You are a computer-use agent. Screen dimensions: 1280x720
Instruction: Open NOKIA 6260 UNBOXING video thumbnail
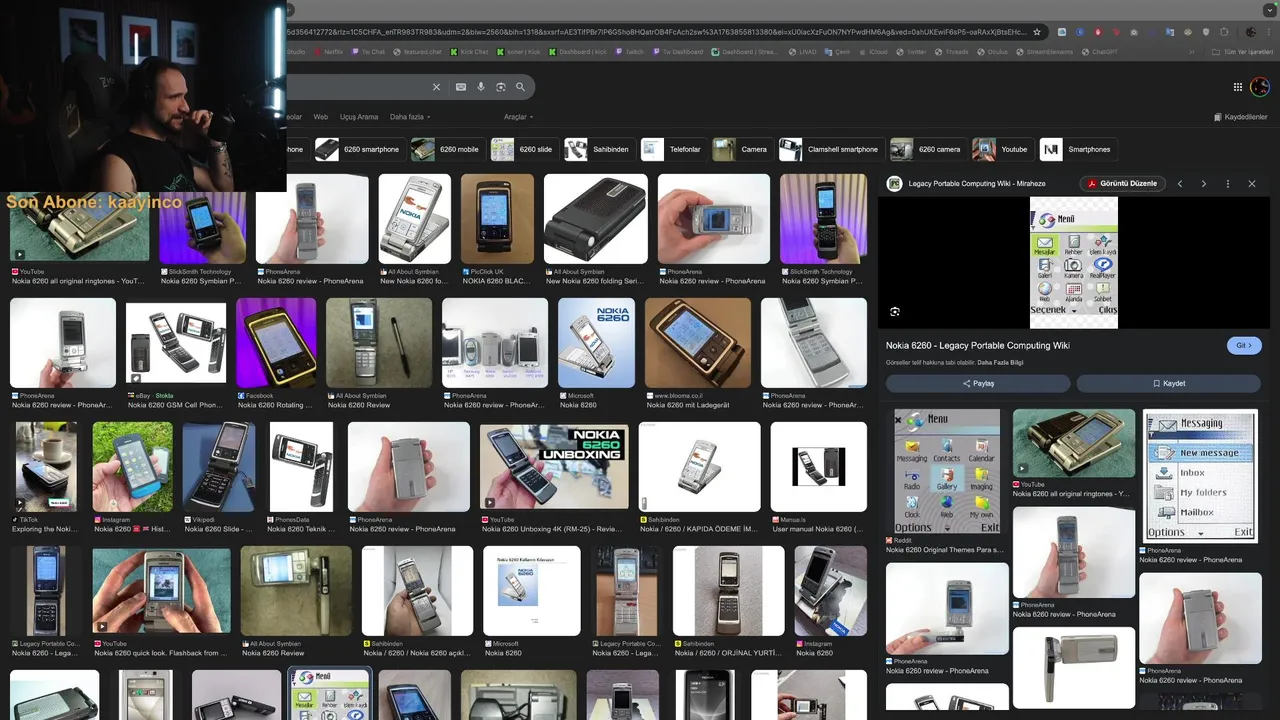pos(554,467)
